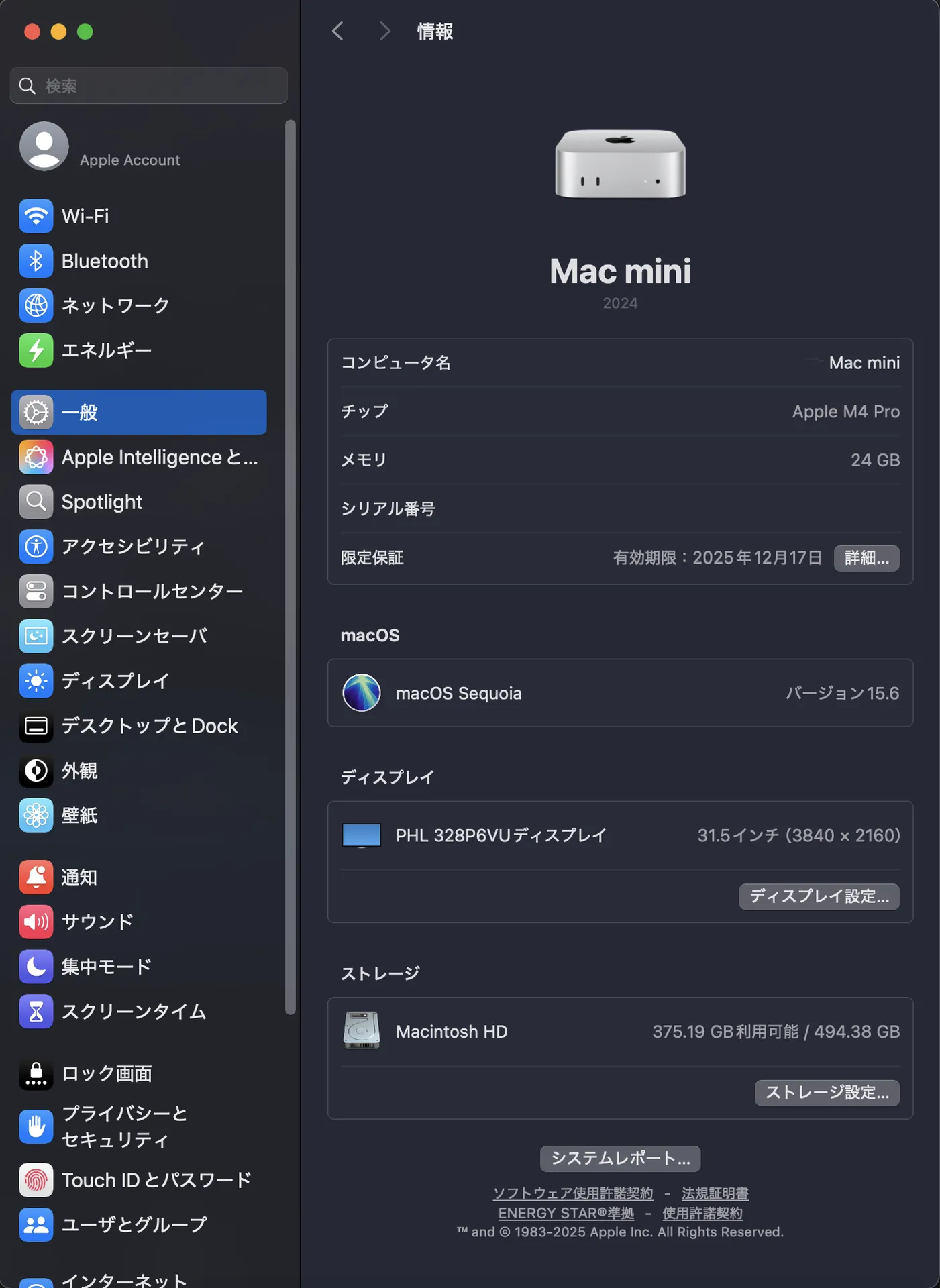Click the バージョン15.6 version text
940x1288 pixels.
(x=843, y=693)
